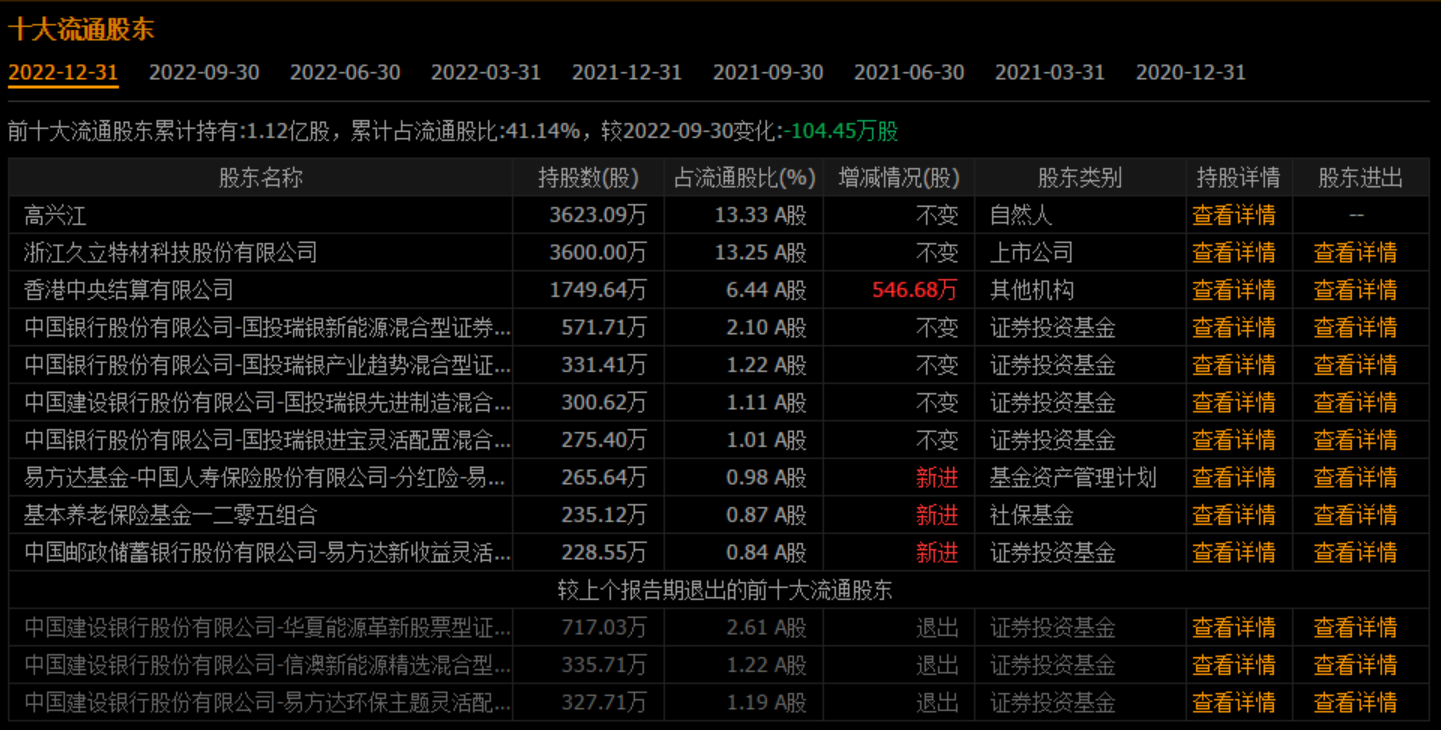View holding details for 易方达基金-中国人寿保险 row

coord(1234,477)
